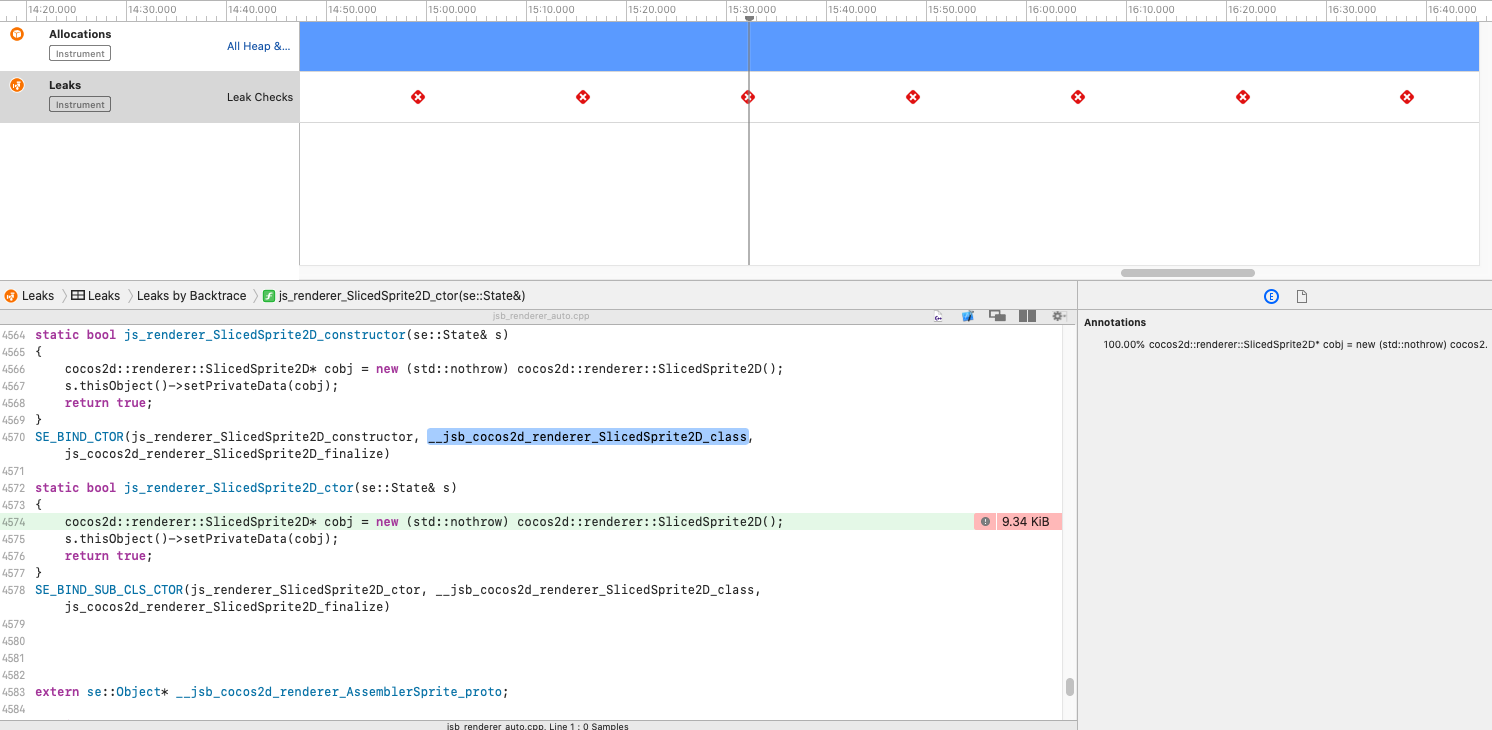Image resolution: width=1492 pixels, height=730 pixels.
Task: Select the Leaks table breadcrumb with grid icon
Action: pos(96,296)
